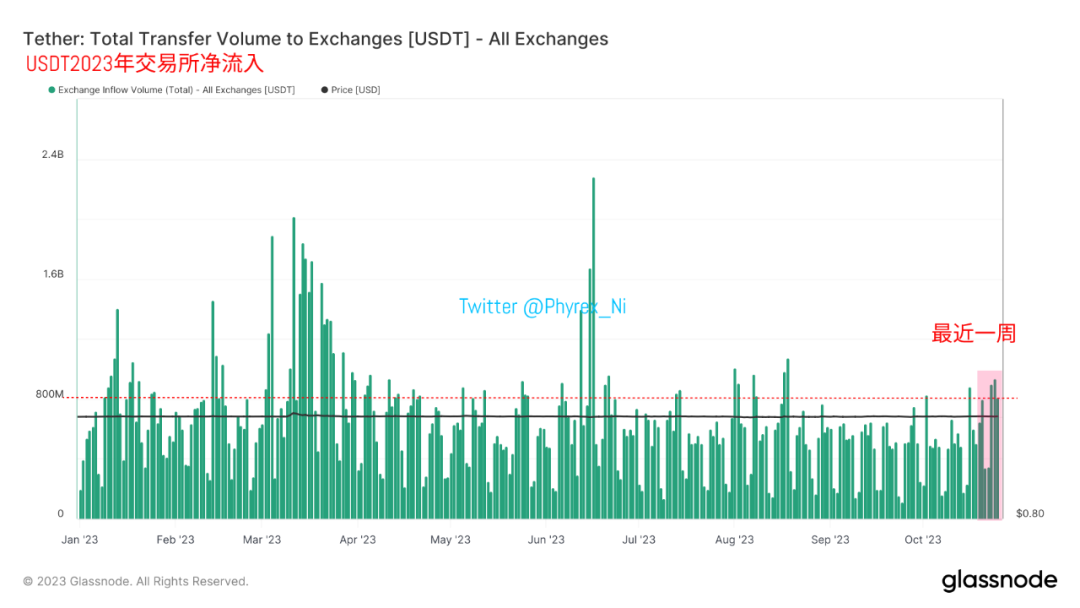Click the red 最近一周 annotation label
The image size is (1080, 608).
point(973,334)
